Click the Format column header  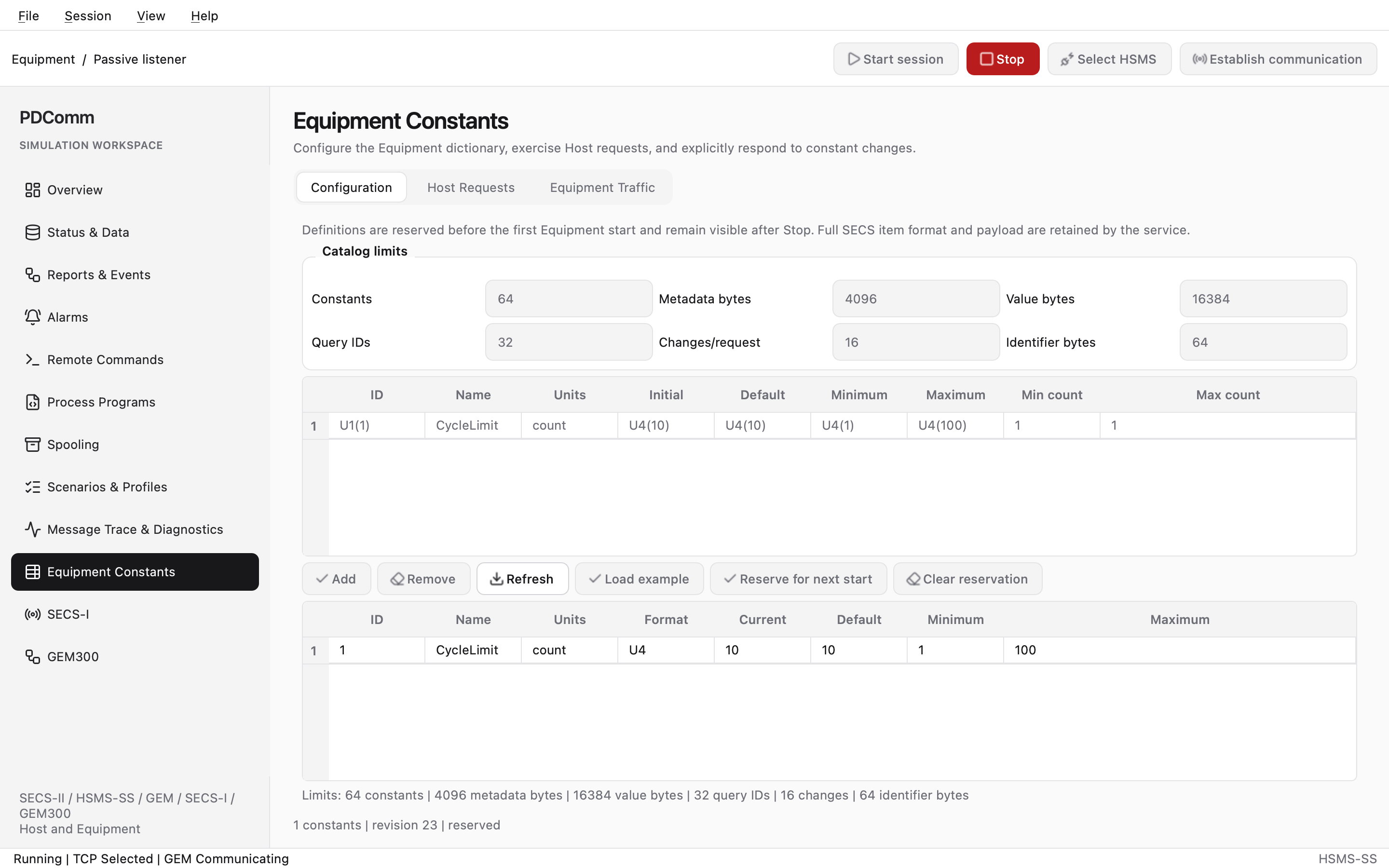[666, 620]
